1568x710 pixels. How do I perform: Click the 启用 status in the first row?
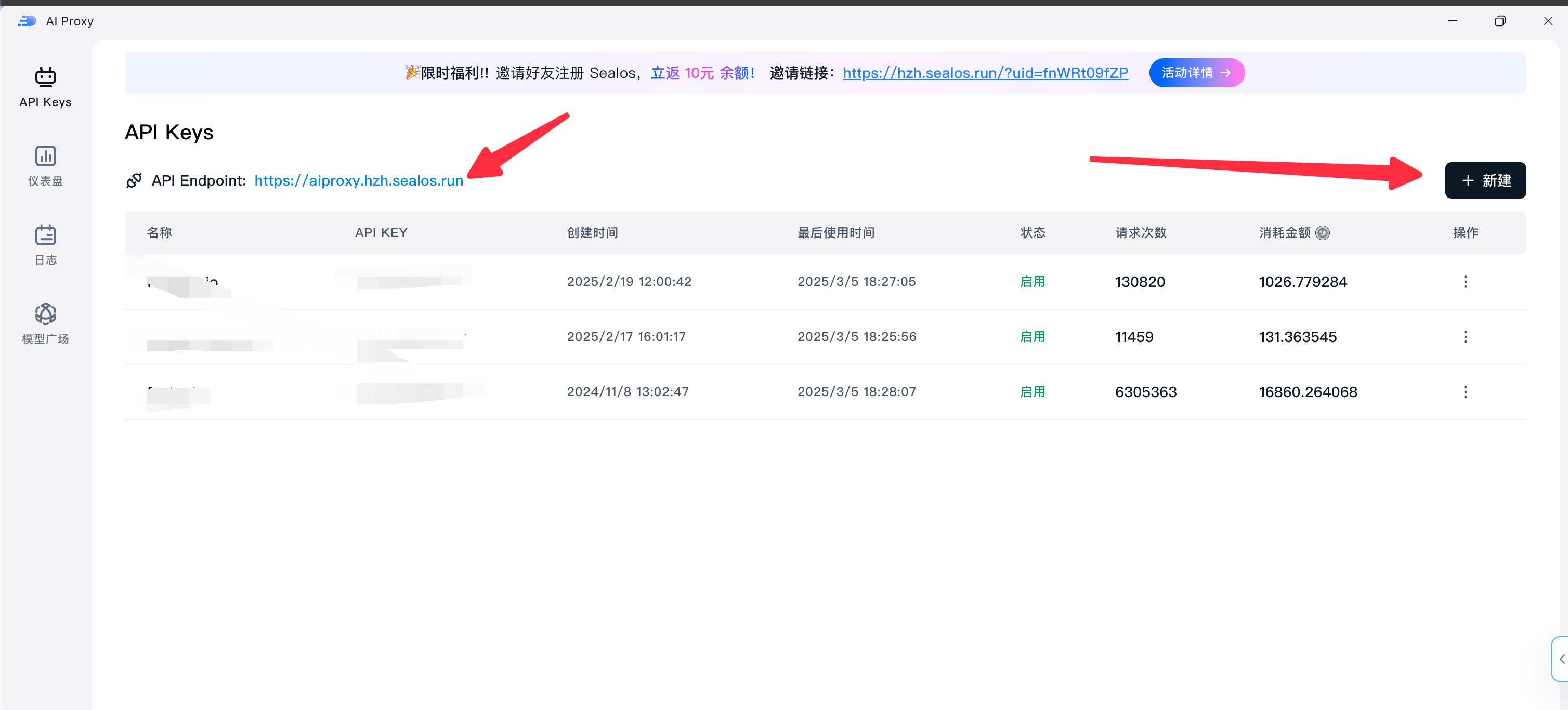point(1033,282)
